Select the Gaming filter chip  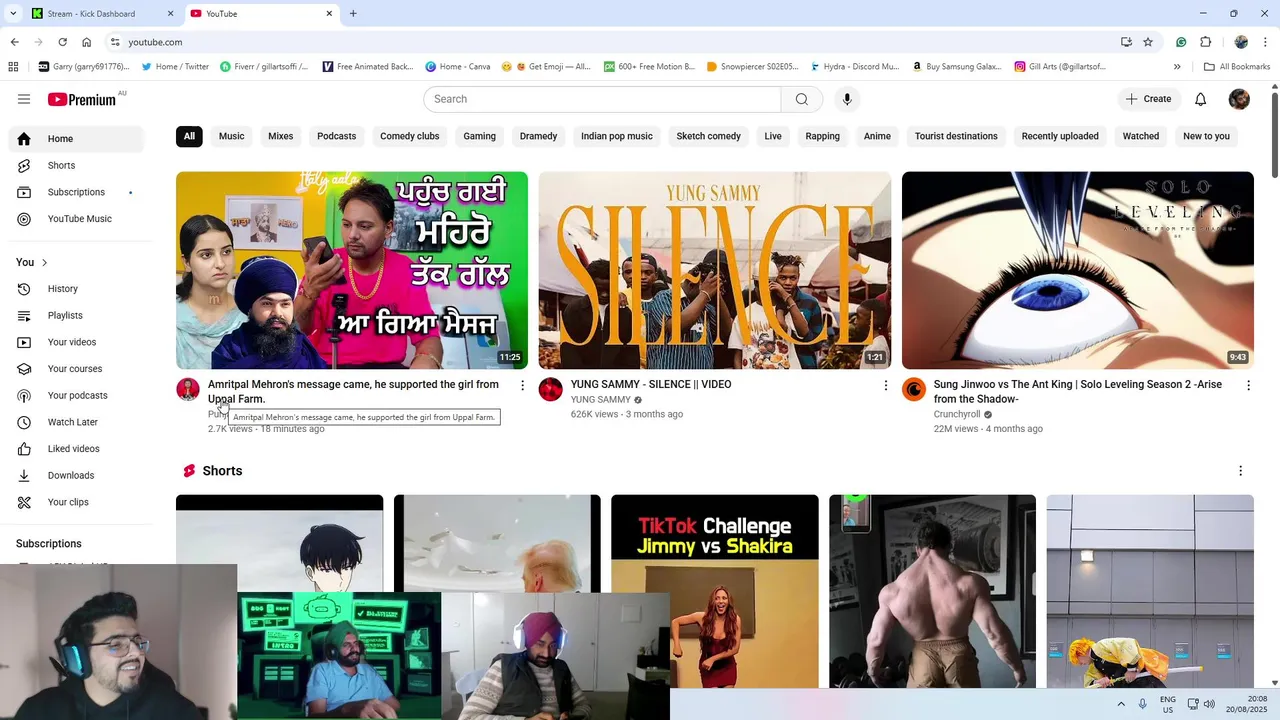coord(480,136)
